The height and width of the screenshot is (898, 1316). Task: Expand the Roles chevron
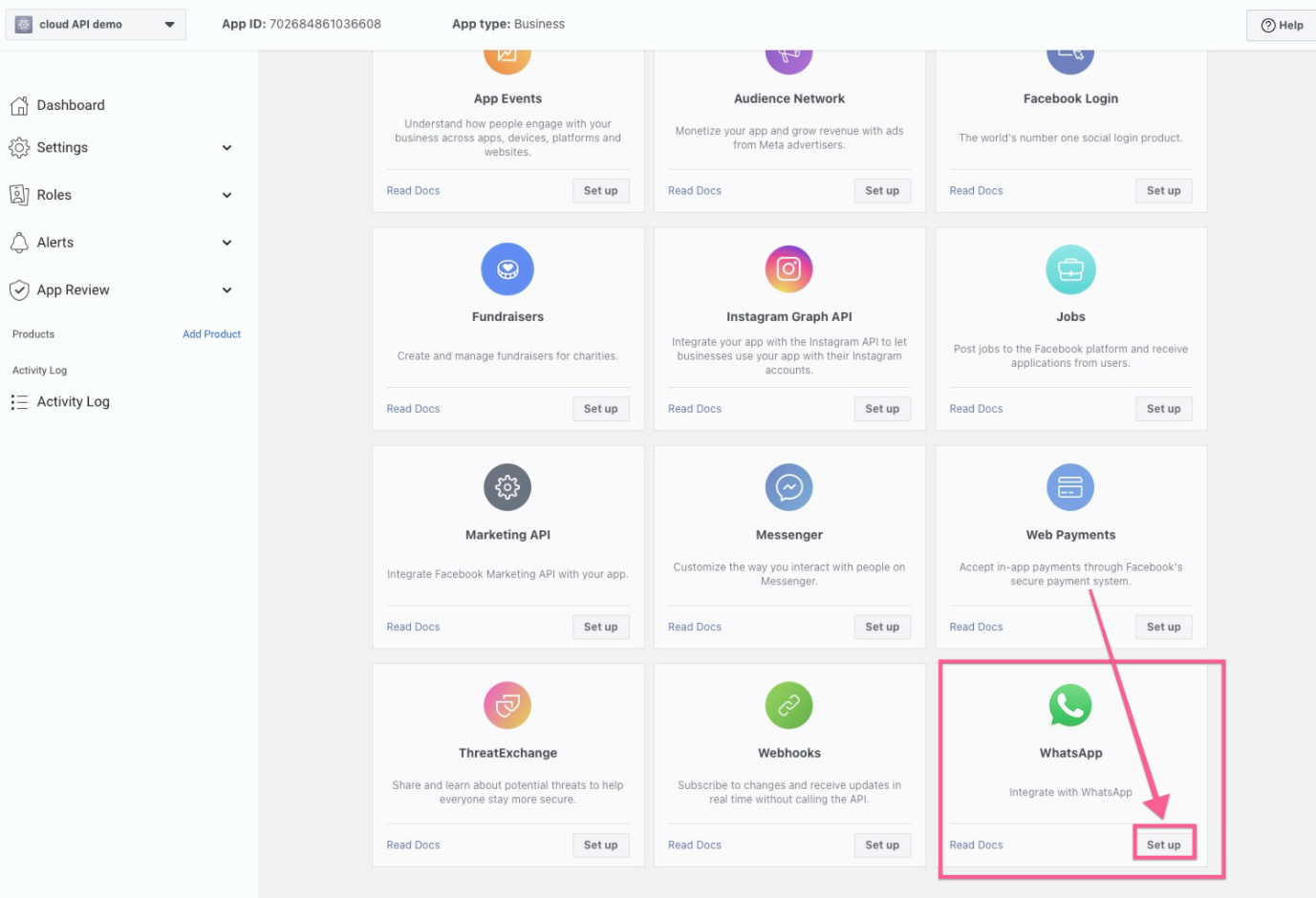[x=227, y=195]
